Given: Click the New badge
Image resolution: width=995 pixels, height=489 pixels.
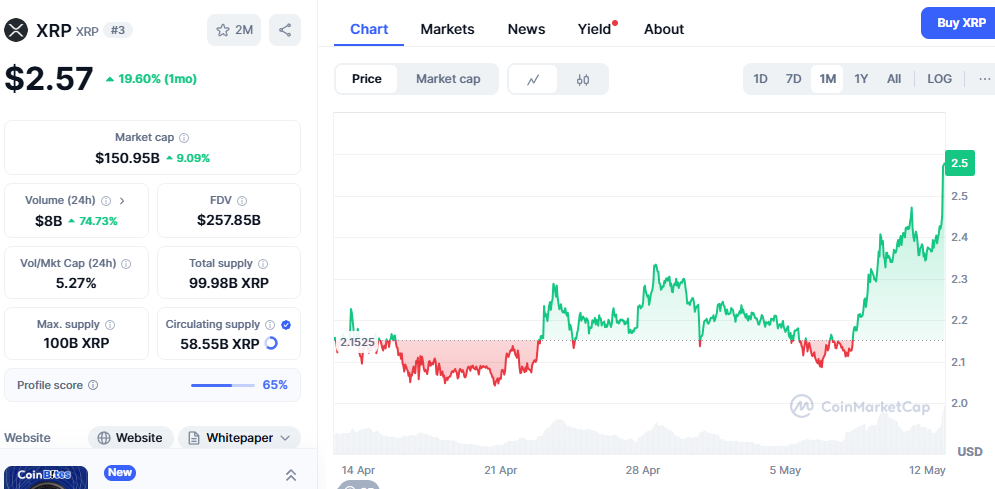Looking at the screenshot, I should [x=120, y=473].
